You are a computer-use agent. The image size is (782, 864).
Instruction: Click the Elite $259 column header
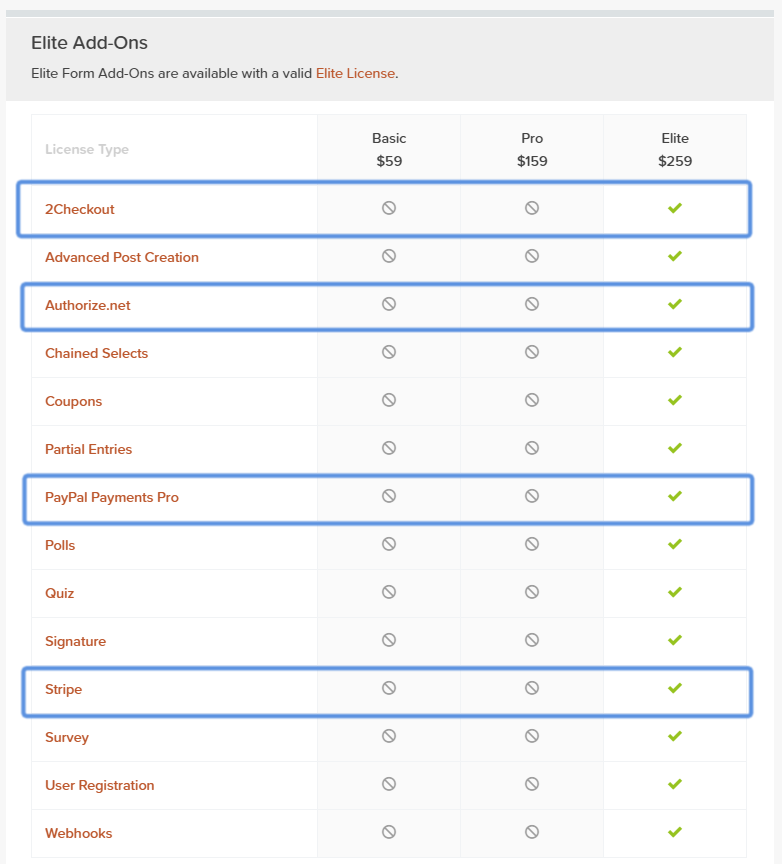[675, 149]
